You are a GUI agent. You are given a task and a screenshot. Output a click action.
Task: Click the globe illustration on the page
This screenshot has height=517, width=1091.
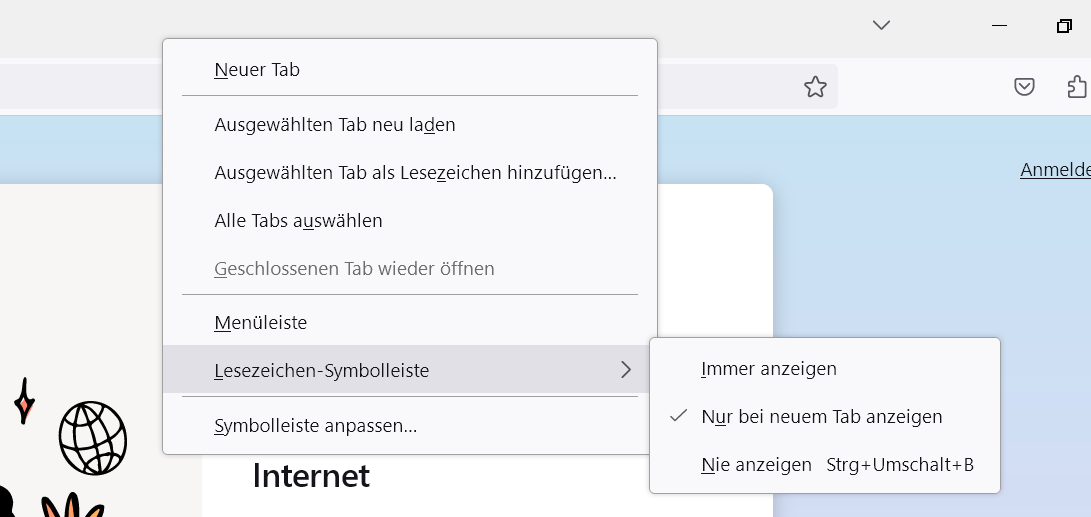pyautogui.click(x=93, y=438)
